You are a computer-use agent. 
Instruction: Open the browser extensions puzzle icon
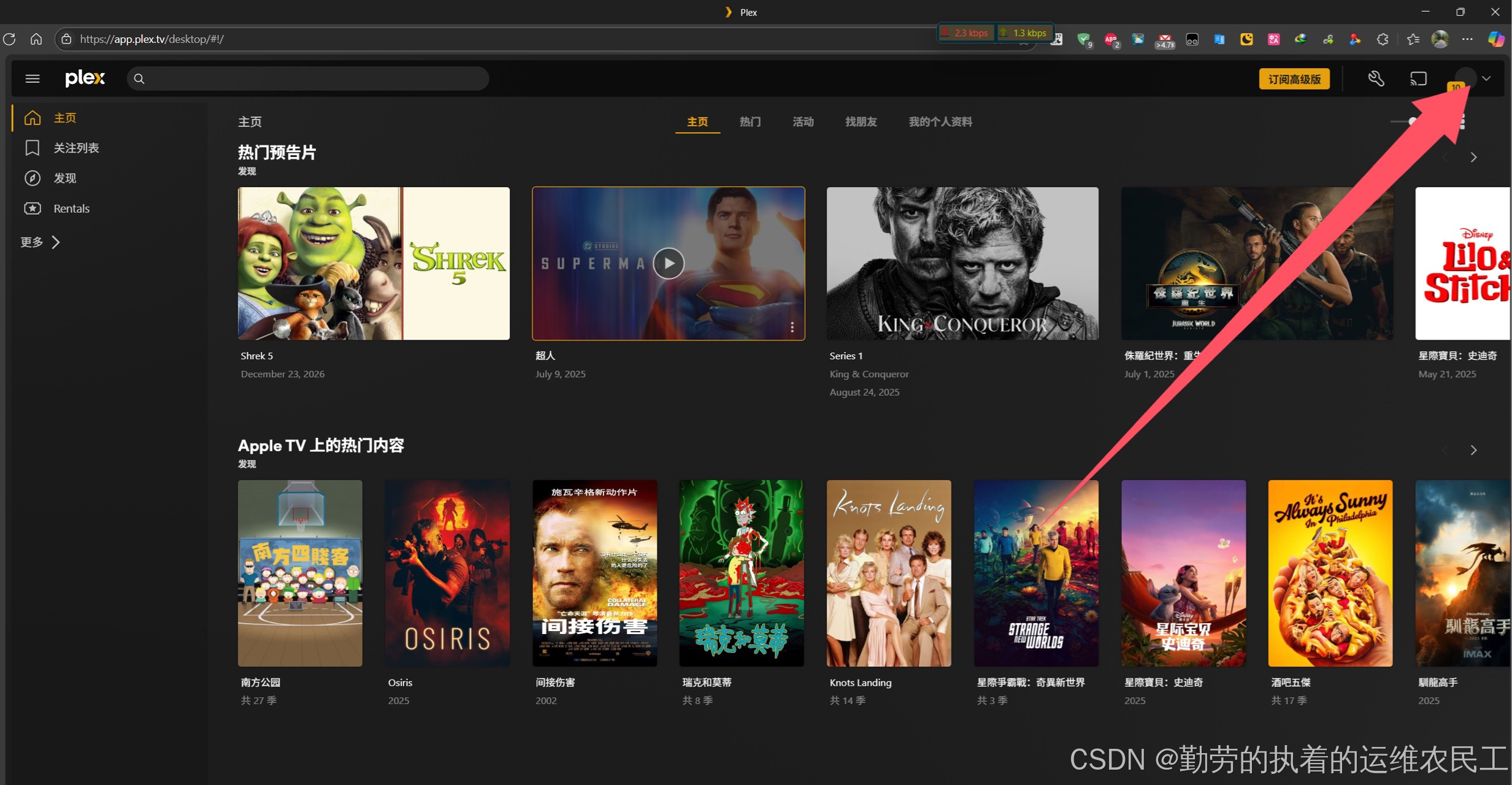pyautogui.click(x=1383, y=39)
